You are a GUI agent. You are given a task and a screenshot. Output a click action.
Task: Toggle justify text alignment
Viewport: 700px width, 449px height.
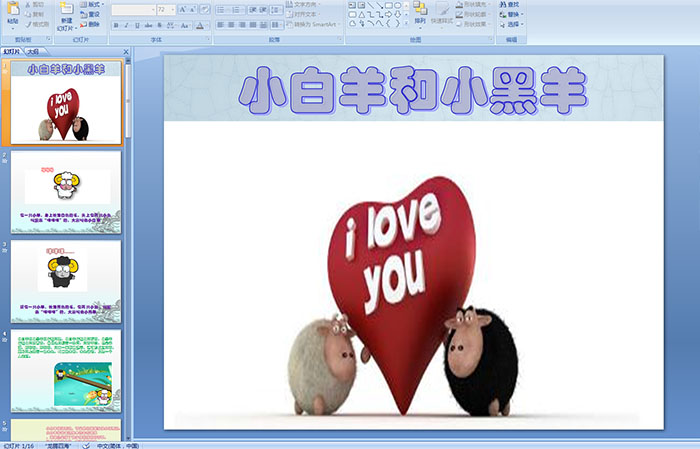point(253,25)
